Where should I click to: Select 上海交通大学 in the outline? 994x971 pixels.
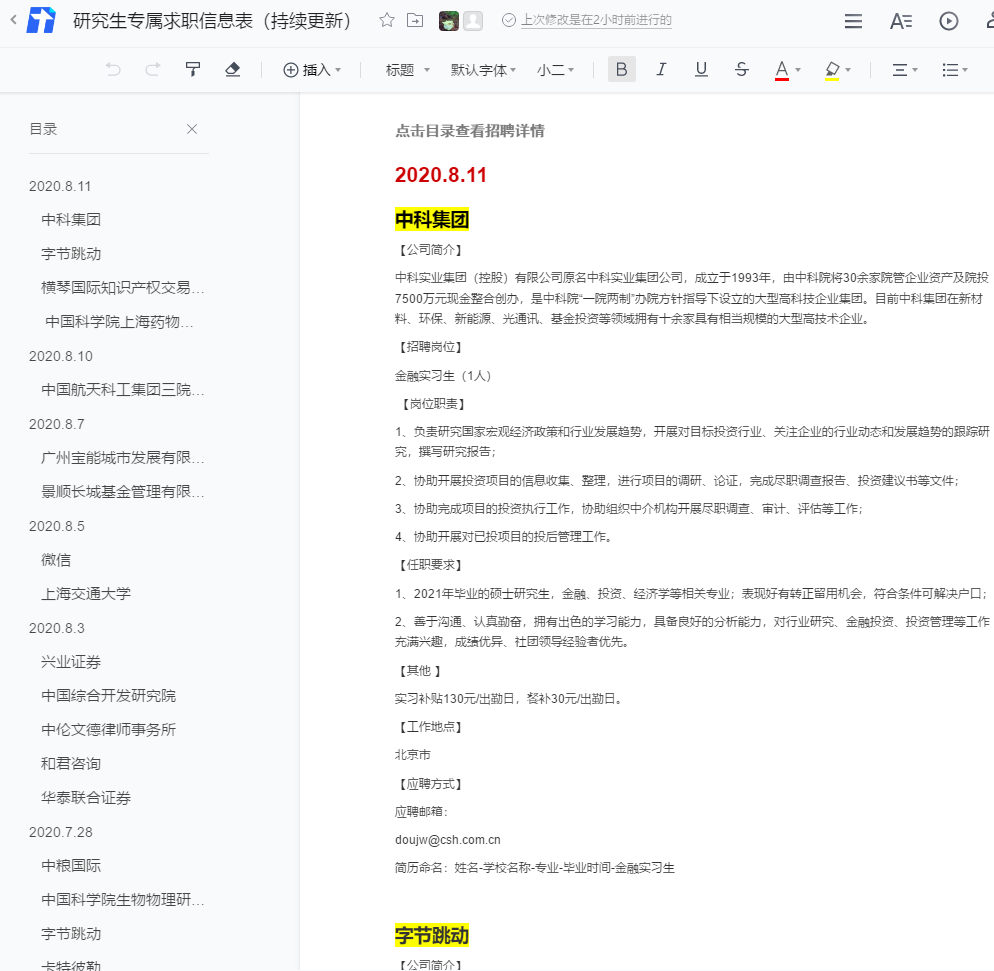[x=86, y=594]
